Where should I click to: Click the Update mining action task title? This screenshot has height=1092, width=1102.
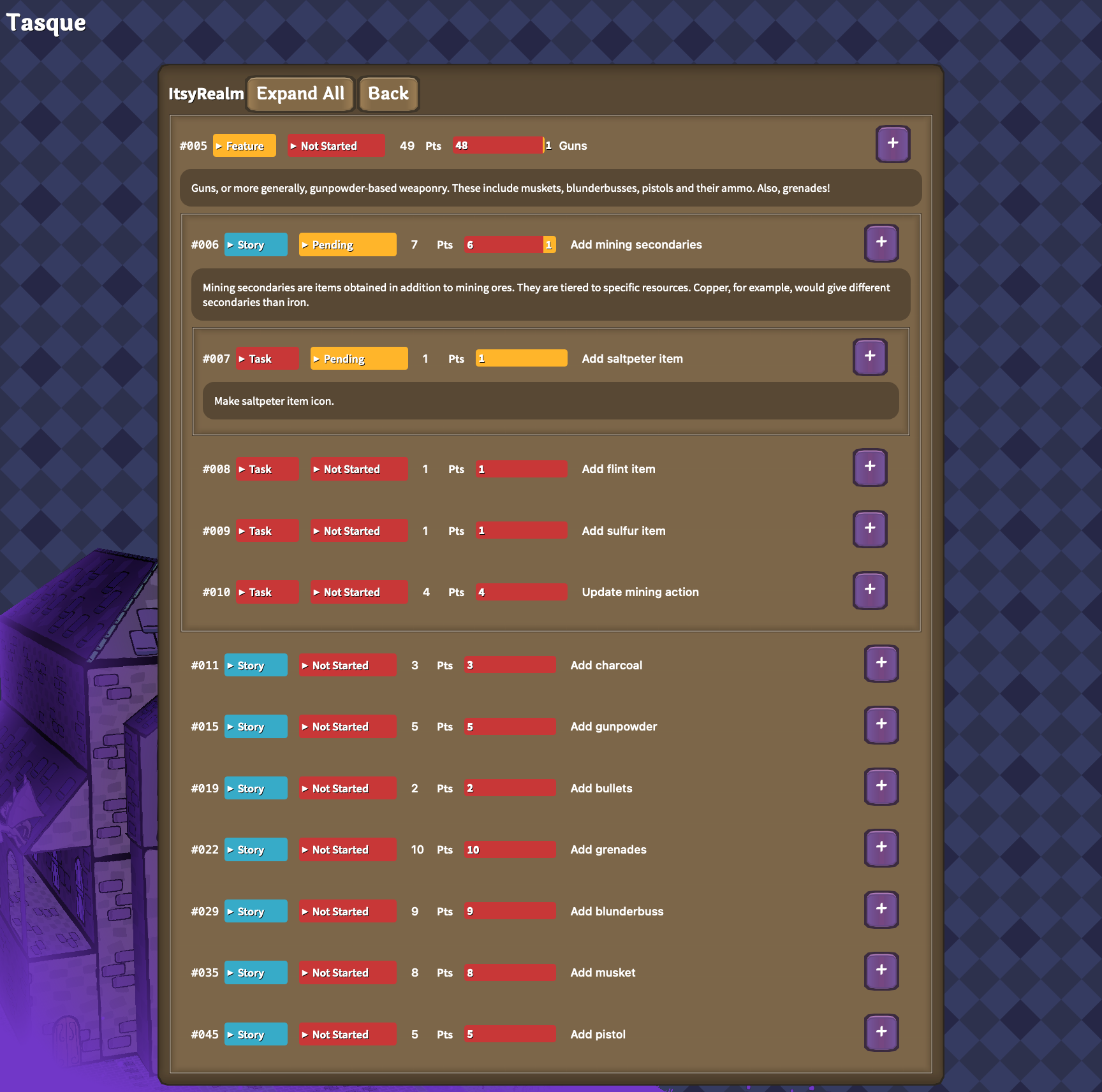[640, 592]
